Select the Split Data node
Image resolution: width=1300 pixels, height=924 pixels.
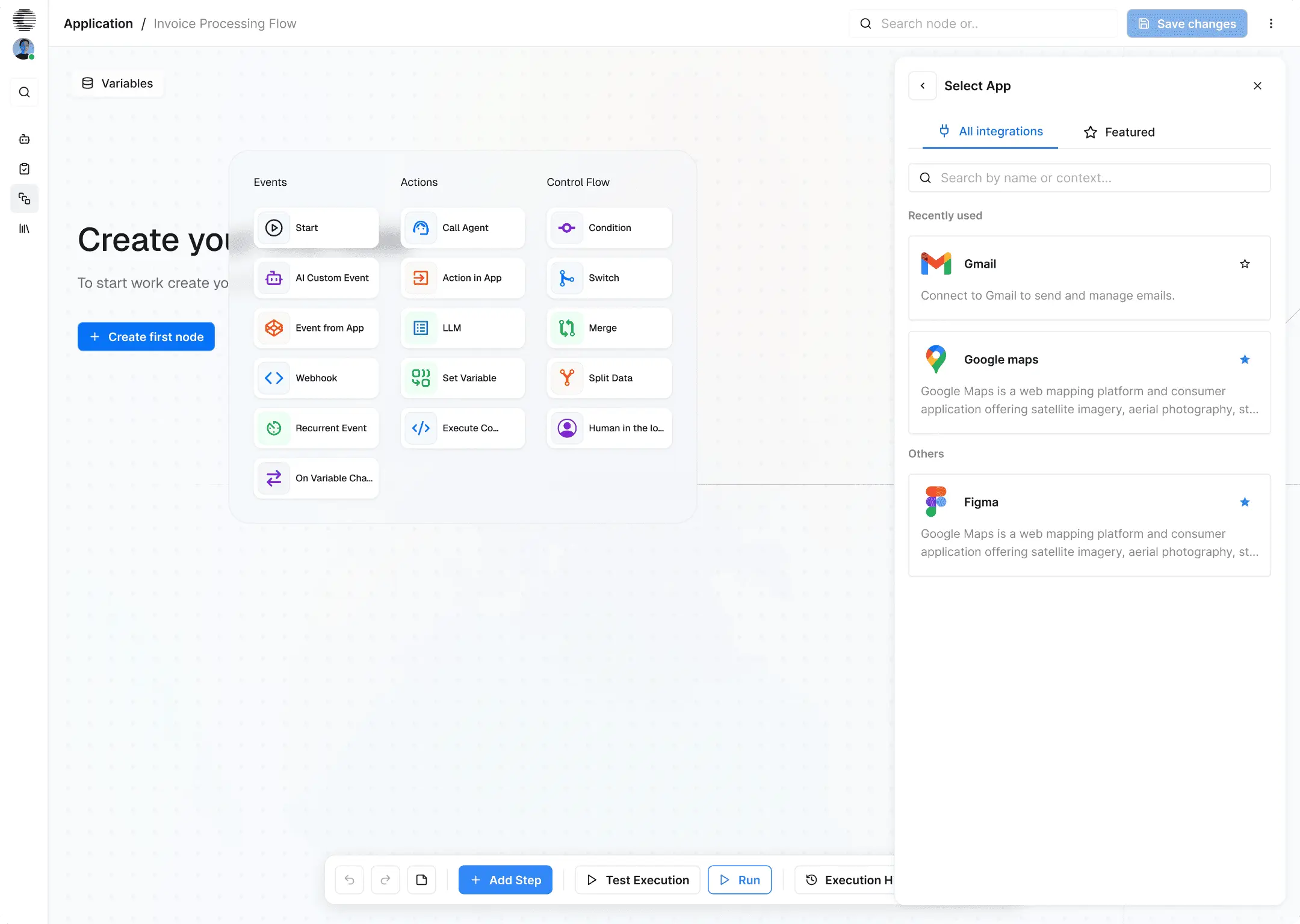pyautogui.click(x=608, y=378)
